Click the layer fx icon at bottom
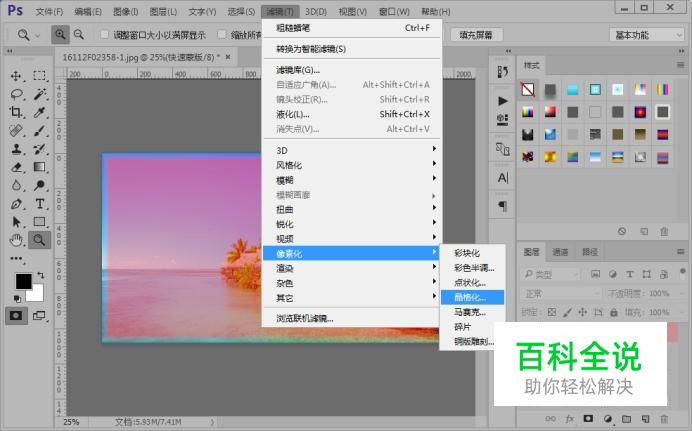The height and width of the screenshot is (431, 692). coord(569,419)
